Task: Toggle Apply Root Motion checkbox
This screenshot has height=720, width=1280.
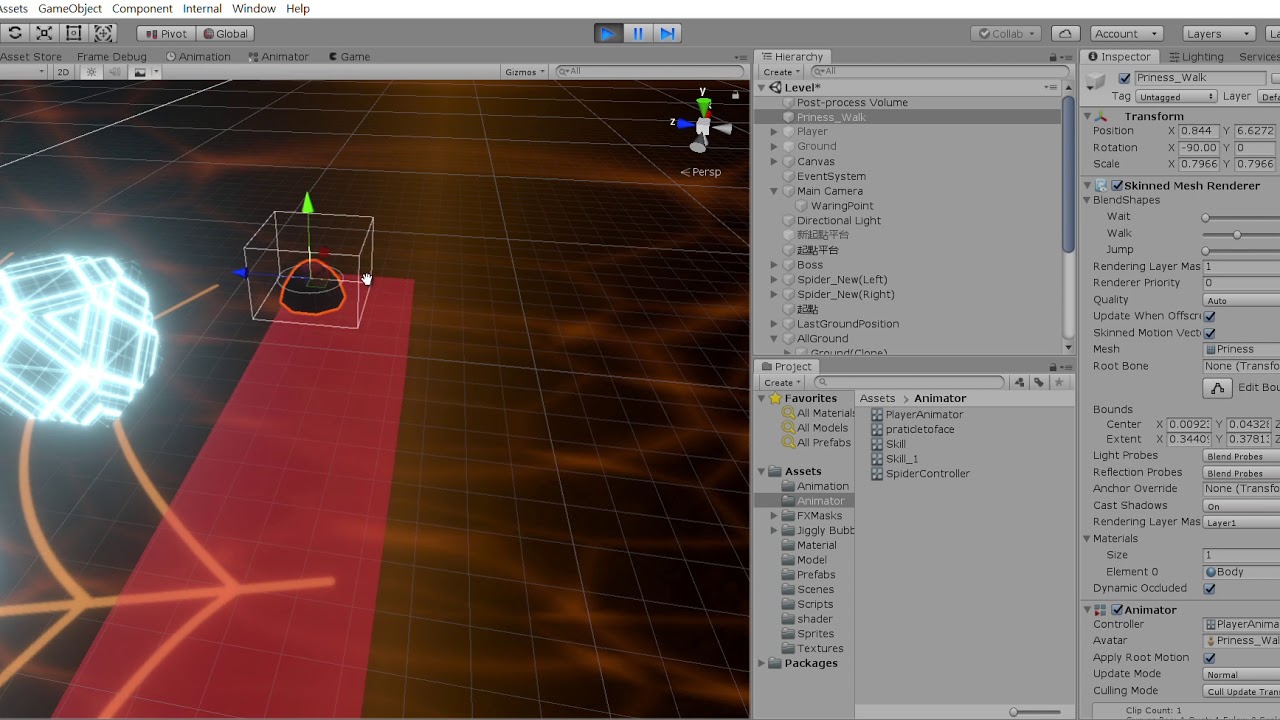Action: point(1209,658)
